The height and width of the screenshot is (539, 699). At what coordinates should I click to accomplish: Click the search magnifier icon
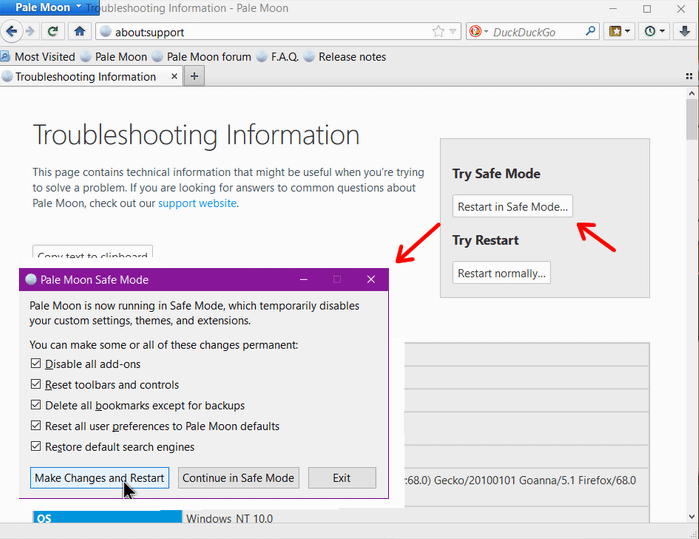click(590, 31)
